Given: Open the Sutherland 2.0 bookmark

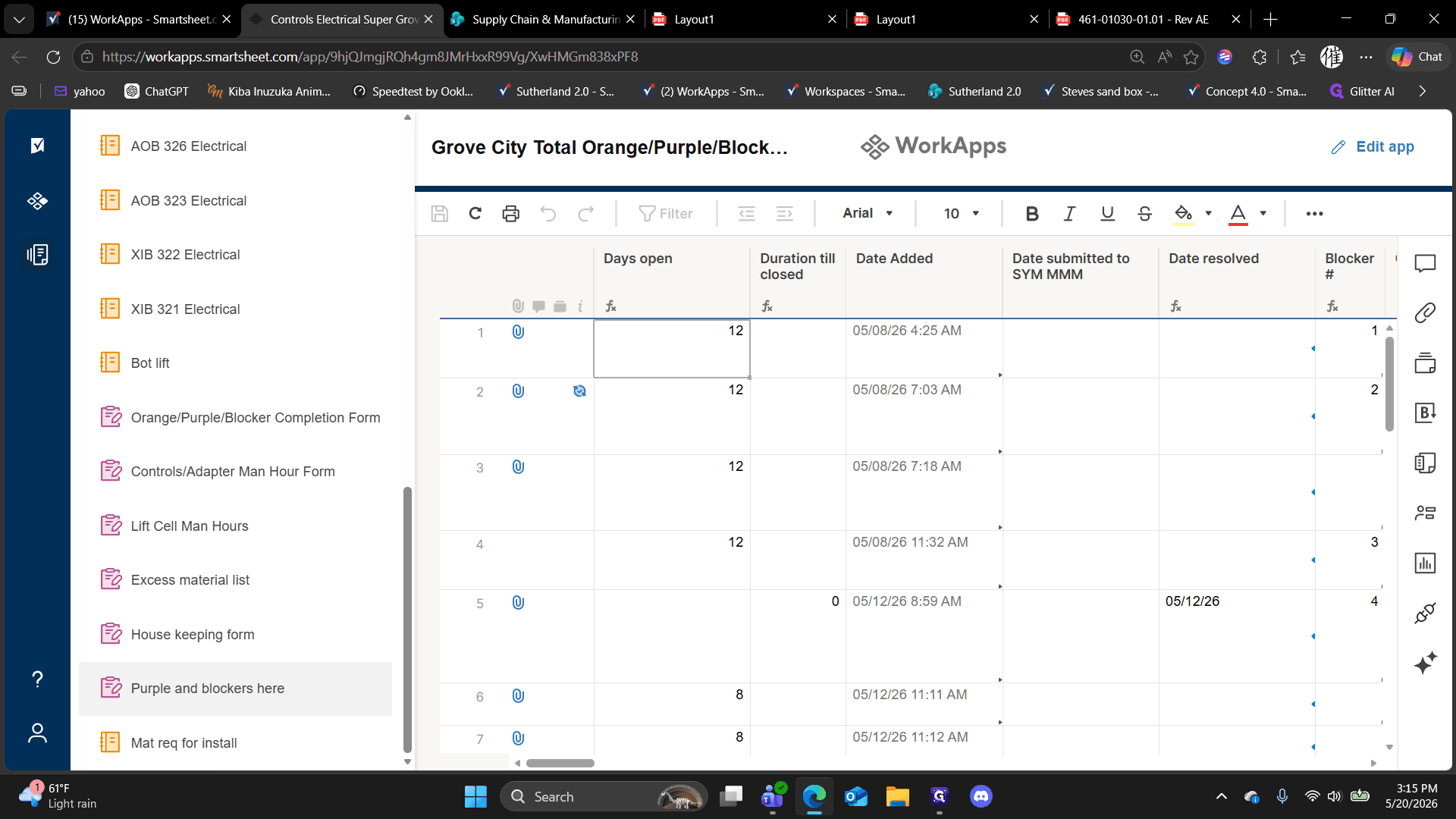Looking at the screenshot, I should click(x=974, y=91).
